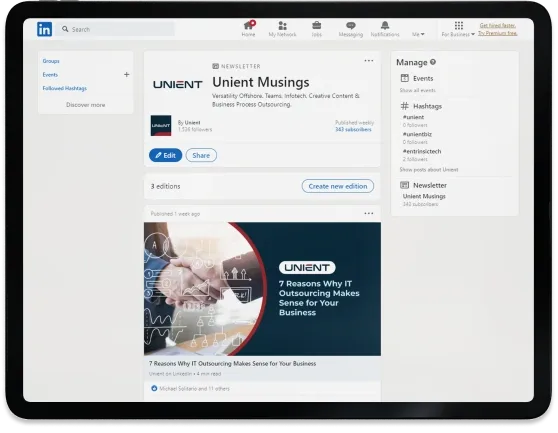This screenshot has width=558, height=433.
Task: Click the UNIENT logo beside newsletter title
Action: (178, 84)
